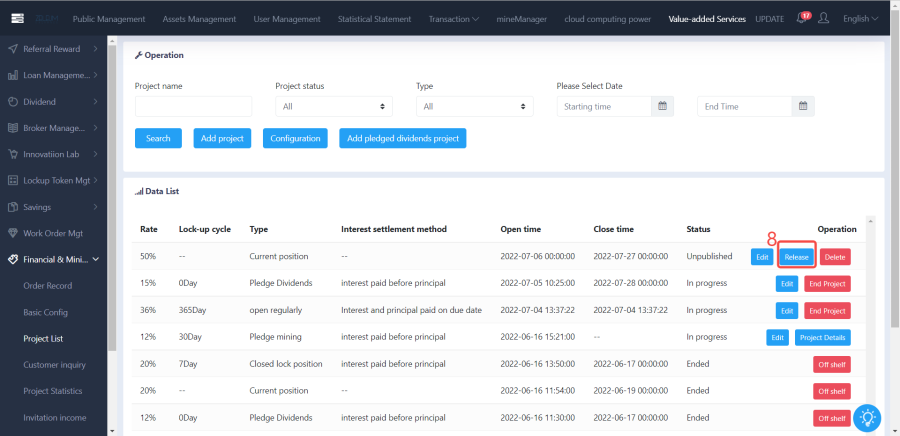Open the Project status dropdown
Screen dimensions: 900x436
[x=334, y=107]
